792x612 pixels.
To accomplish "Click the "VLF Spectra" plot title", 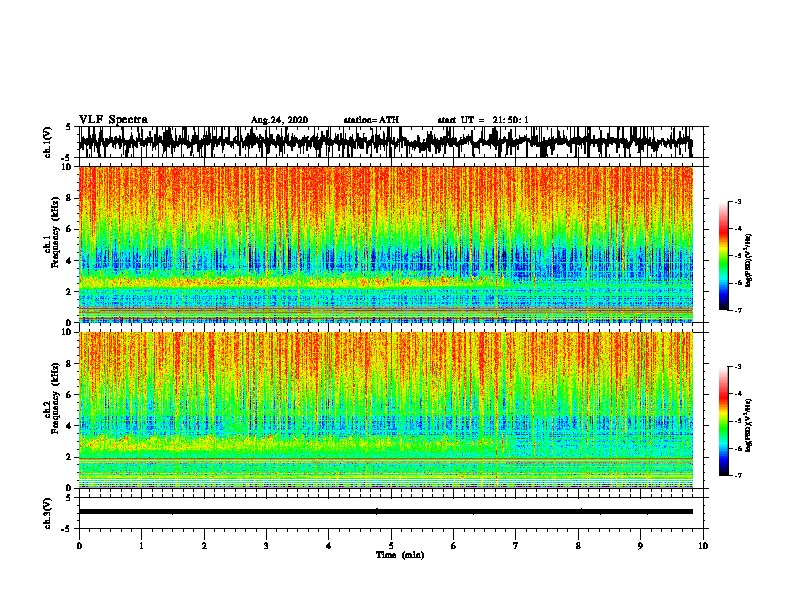I will tap(113, 119).
